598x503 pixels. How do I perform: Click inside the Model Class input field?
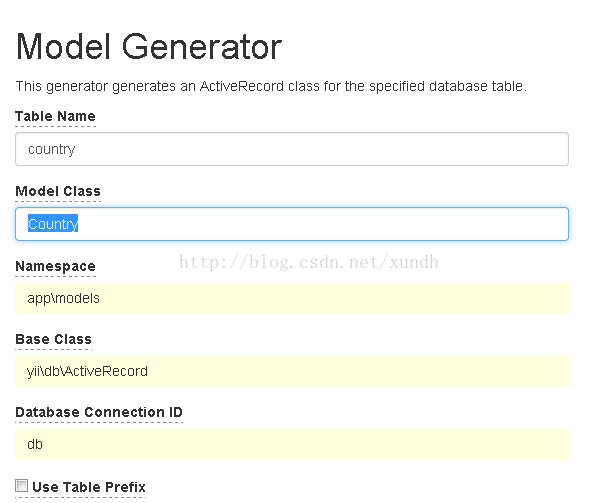pos(292,224)
